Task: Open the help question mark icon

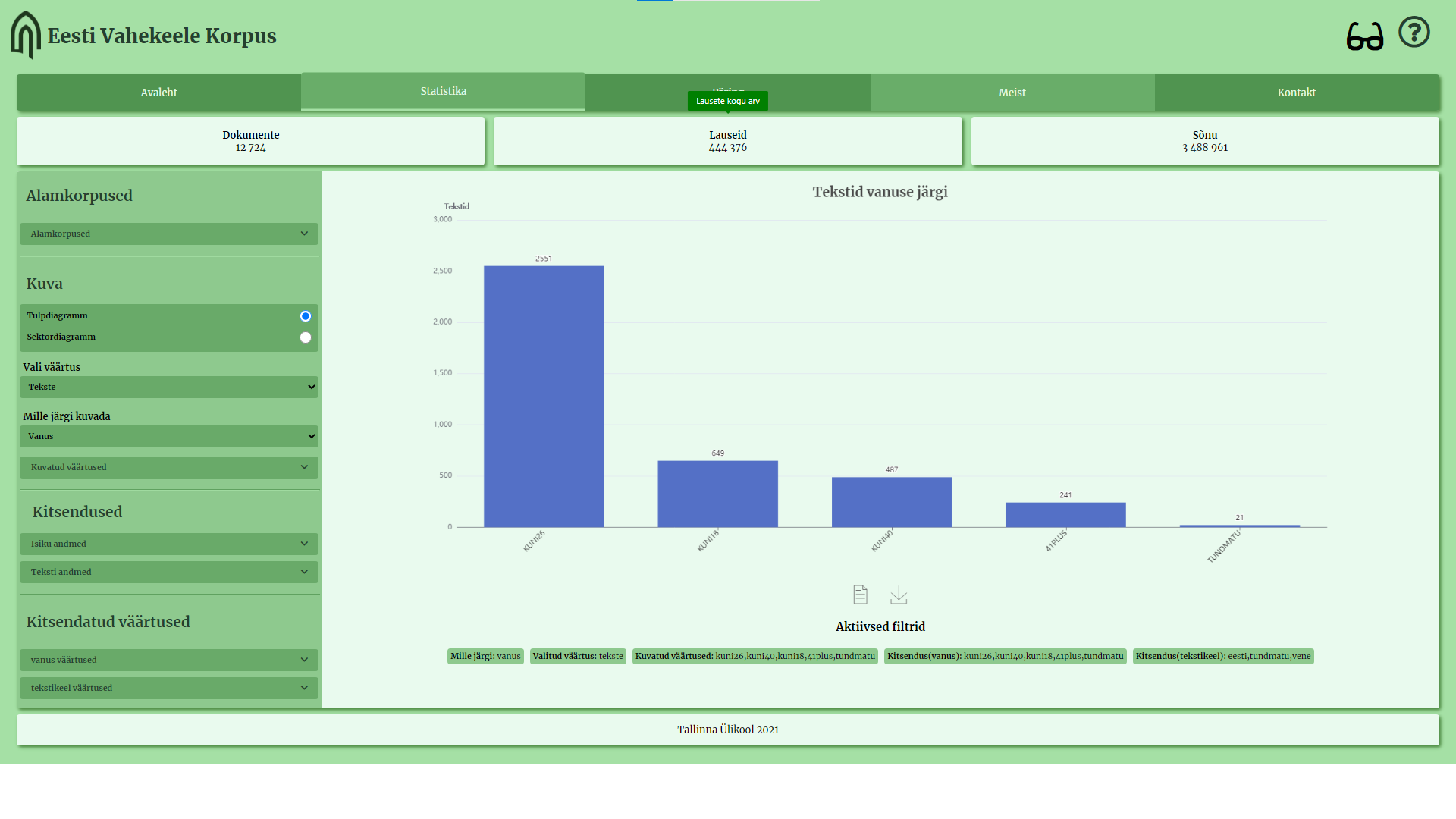Action: coord(1414,33)
